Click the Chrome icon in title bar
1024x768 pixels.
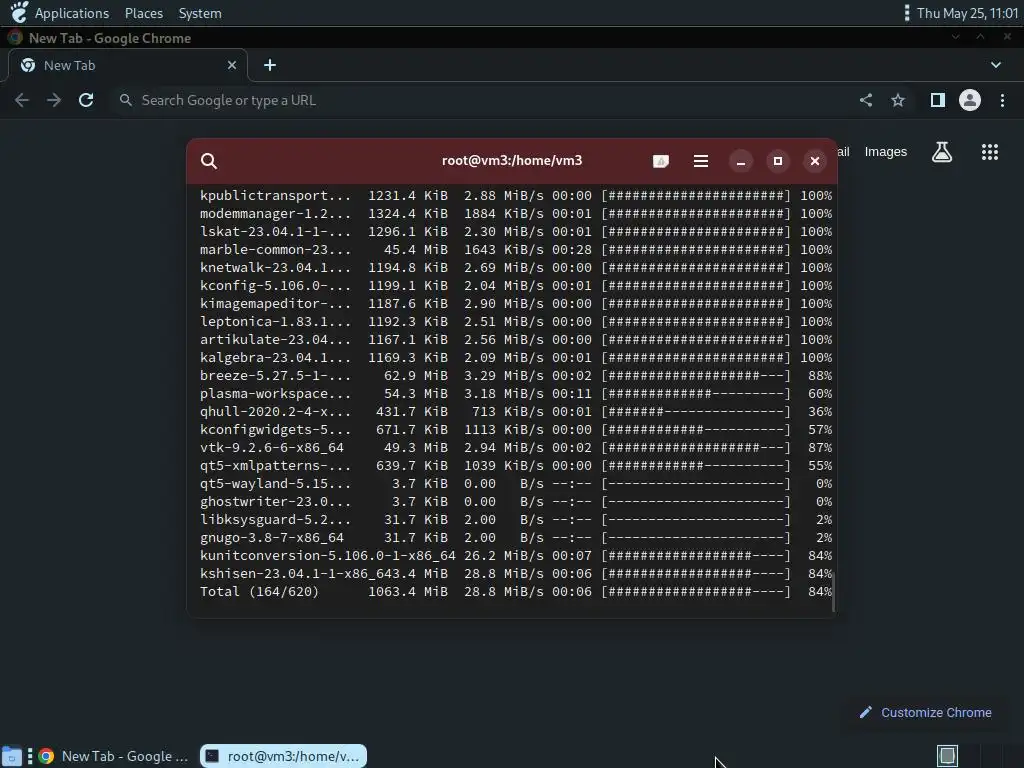pos(15,38)
